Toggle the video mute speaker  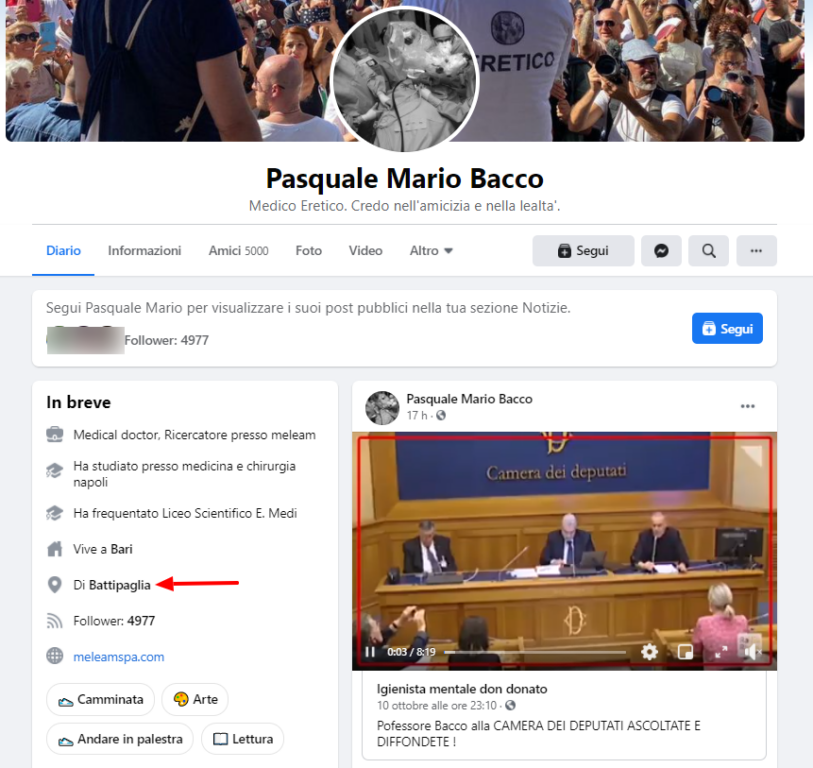[751, 651]
